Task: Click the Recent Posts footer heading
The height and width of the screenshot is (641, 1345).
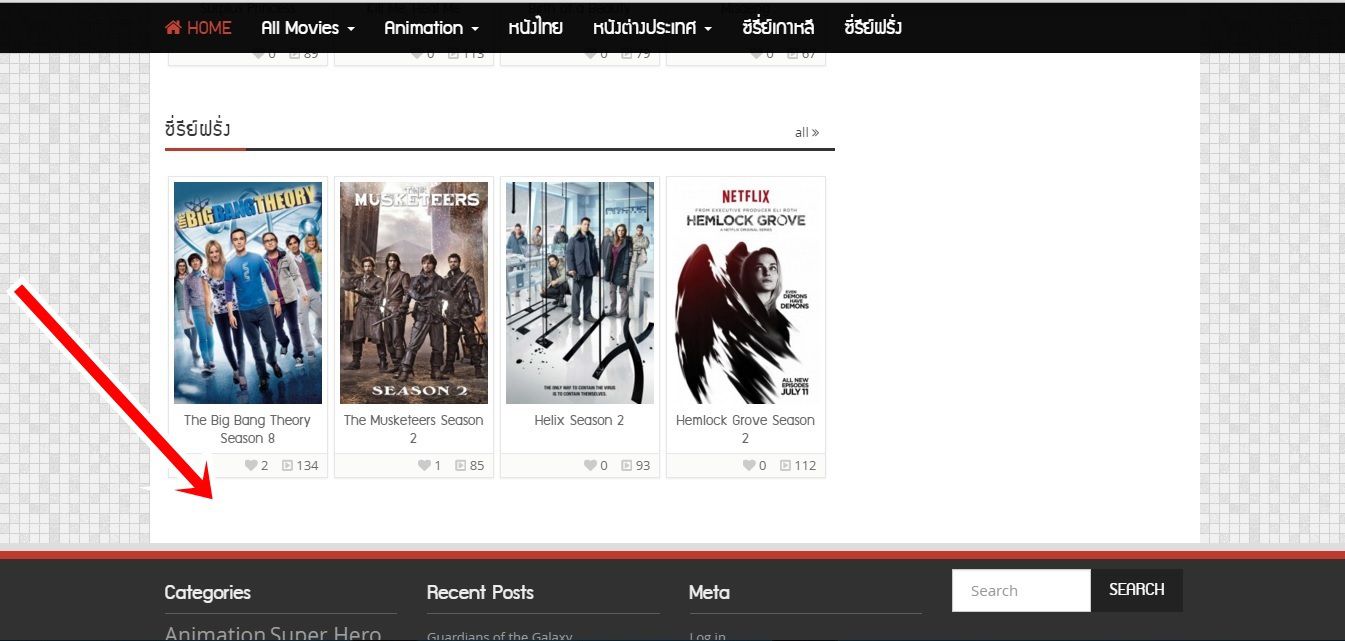Action: coord(480,592)
